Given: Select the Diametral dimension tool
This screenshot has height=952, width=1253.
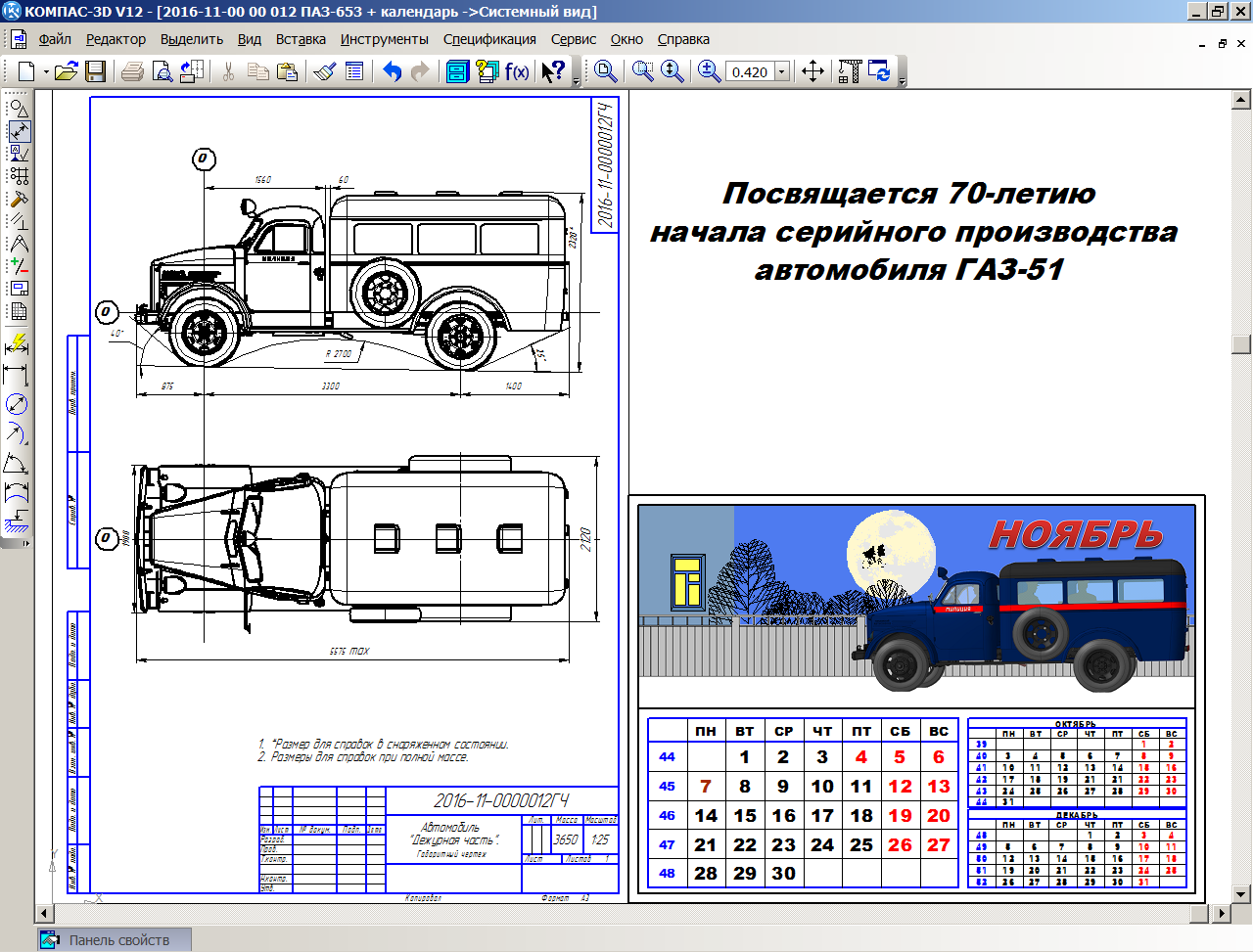Looking at the screenshot, I should click(x=17, y=404).
